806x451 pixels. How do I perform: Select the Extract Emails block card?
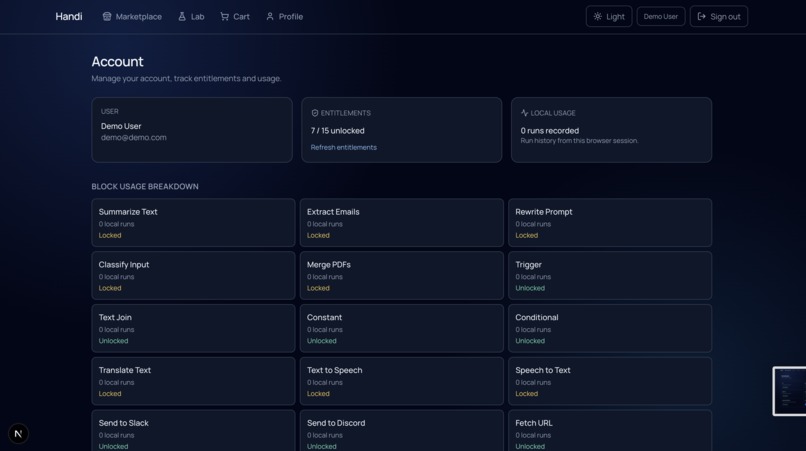[401, 223]
